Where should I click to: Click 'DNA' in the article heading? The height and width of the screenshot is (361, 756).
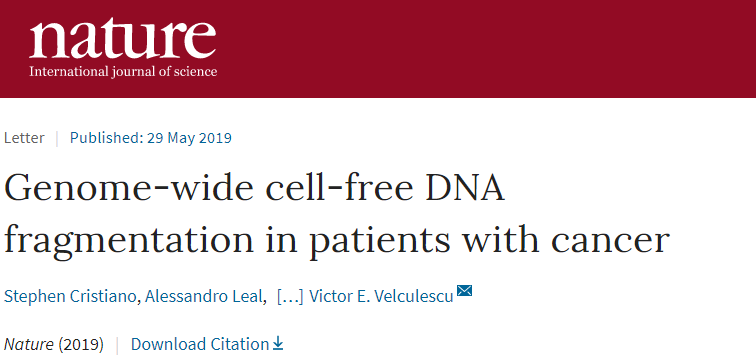[464, 188]
